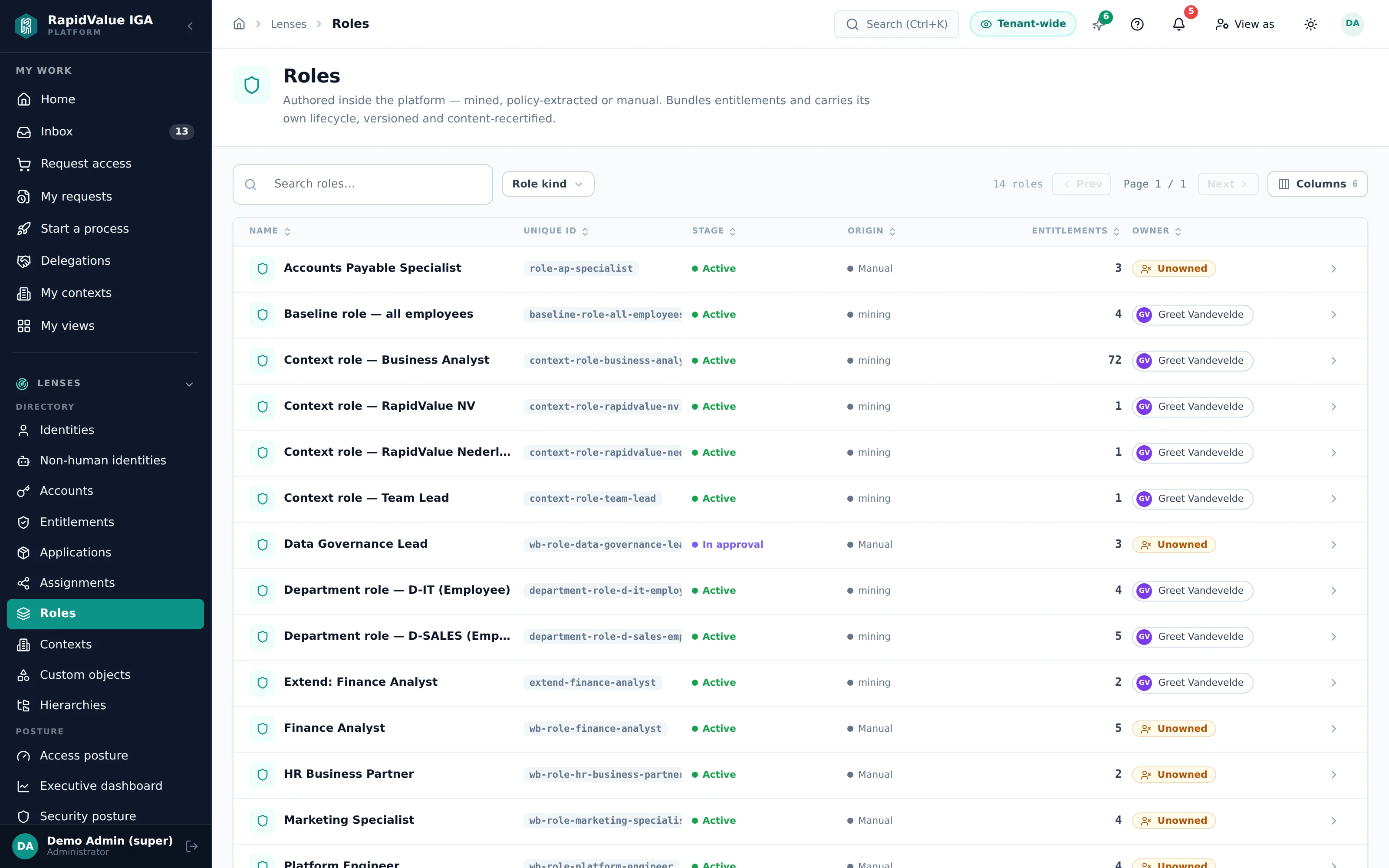1389x868 pixels.
Task: Open the help question mark icon
Action: point(1137,24)
